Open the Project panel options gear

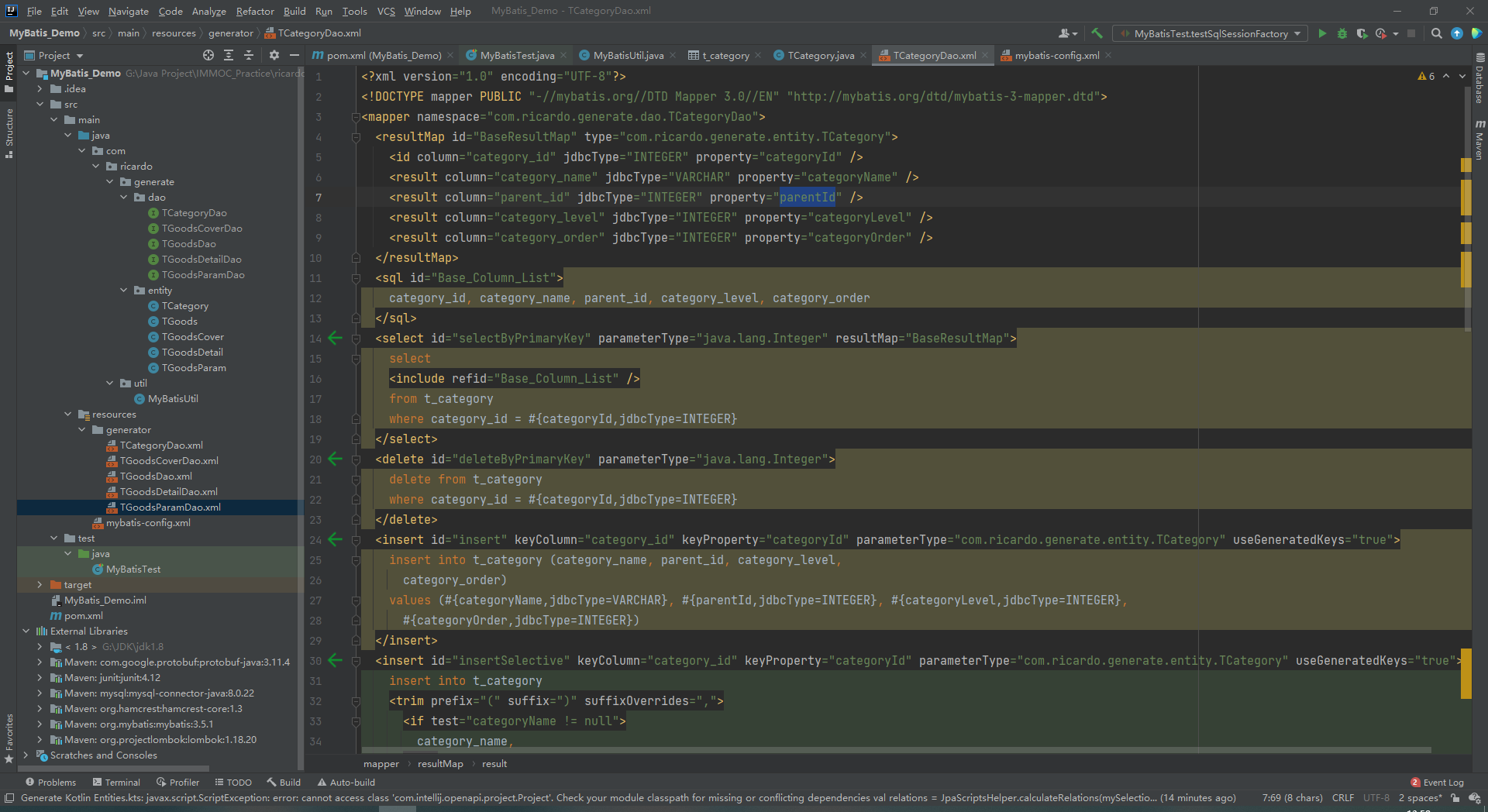tap(274, 55)
